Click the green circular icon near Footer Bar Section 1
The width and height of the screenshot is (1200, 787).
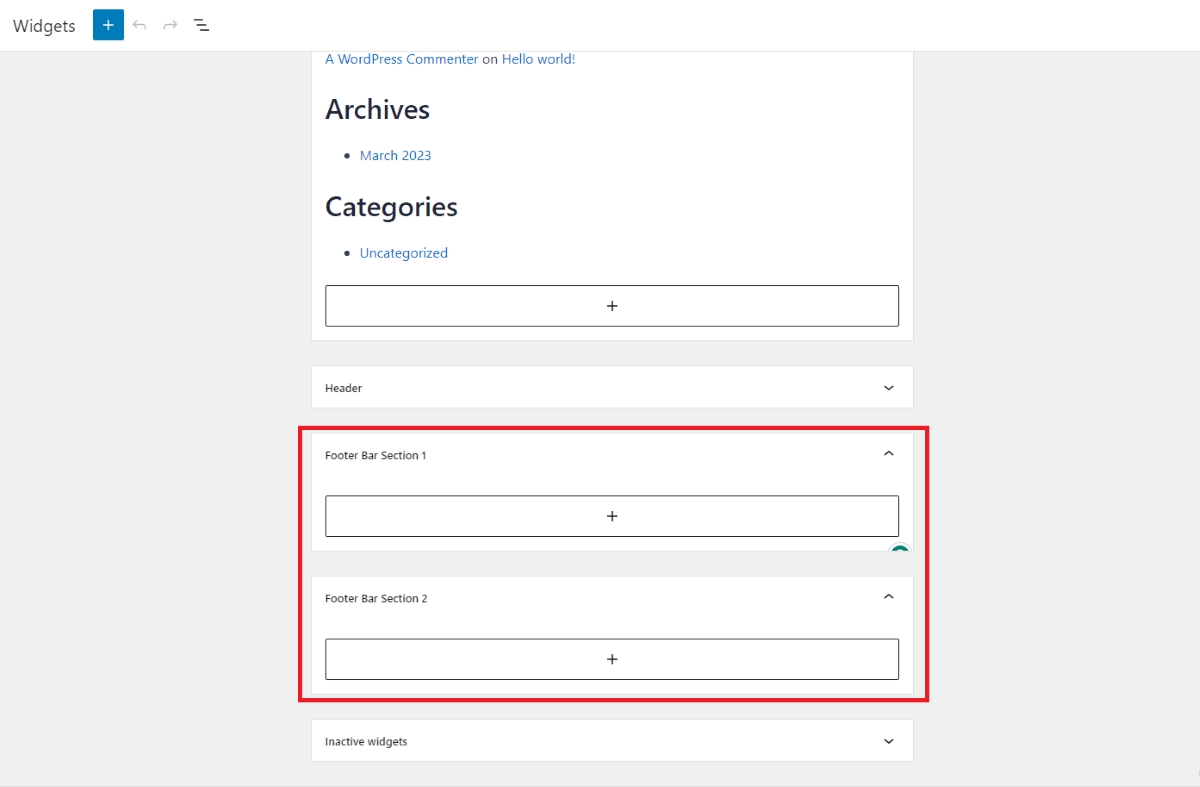[x=899, y=551]
